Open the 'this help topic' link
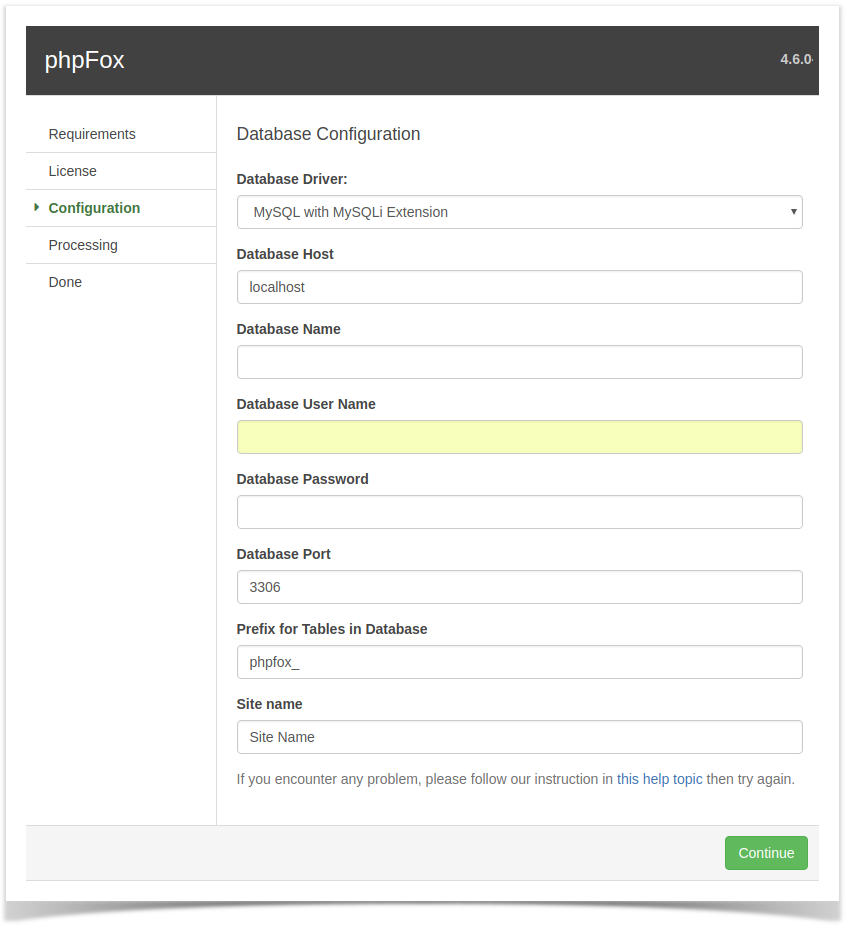853x930 pixels. [x=659, y=779]
